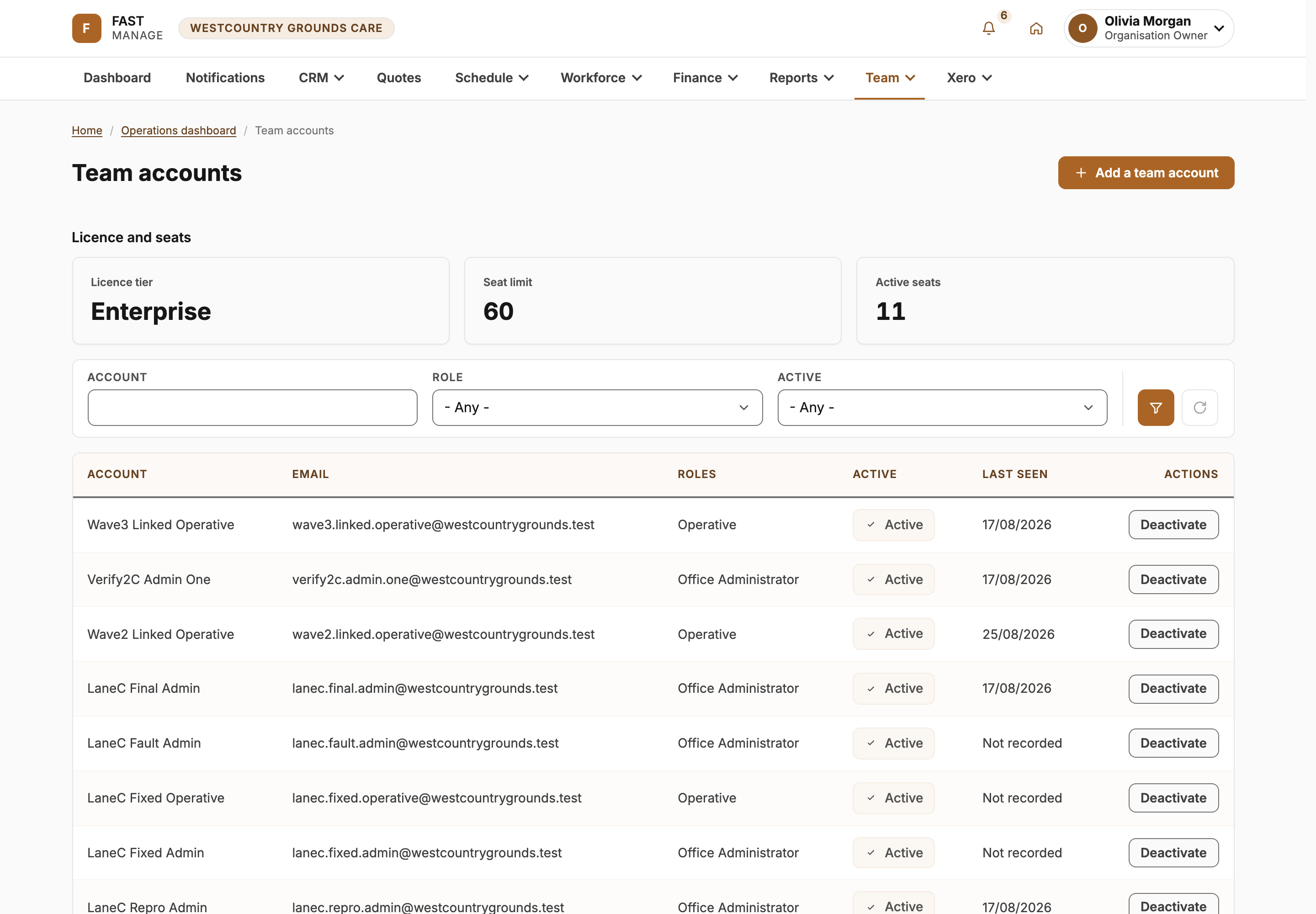Click the Last Seen column header
Image resolution: width=1316 pixels, height=914 pixels.
coord(1015,474)
